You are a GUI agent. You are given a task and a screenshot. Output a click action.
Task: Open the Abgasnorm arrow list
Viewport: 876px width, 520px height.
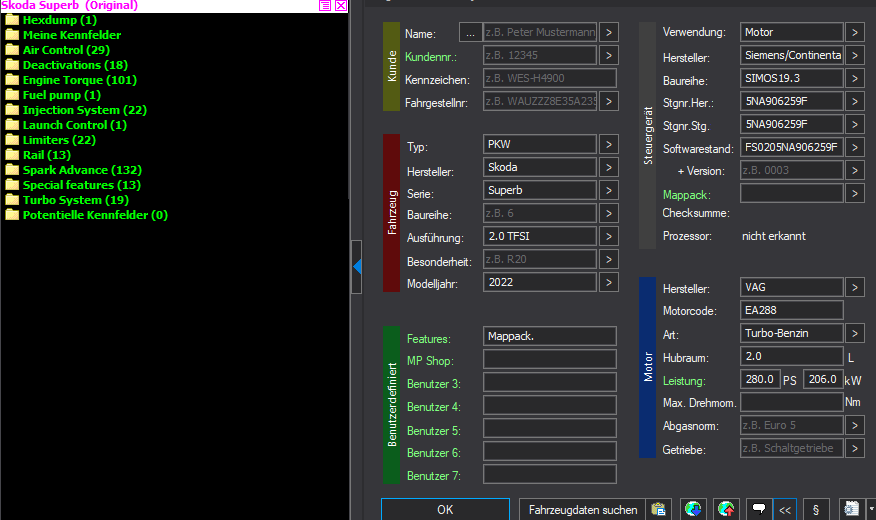click(x=855, y=425)
